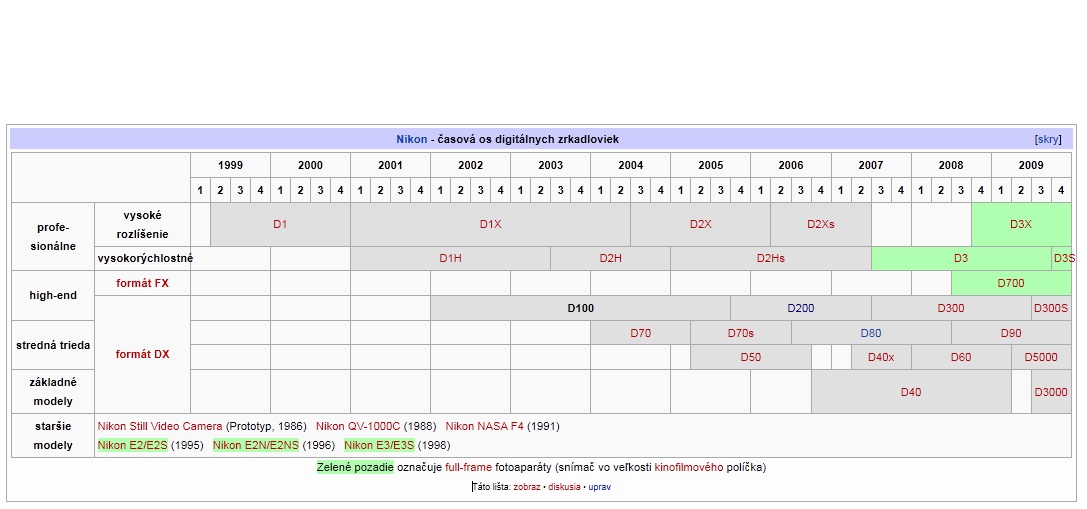The image size is (1087, 509).
Task: Open the D3S camera link
Action: [x=1064, y=259]
